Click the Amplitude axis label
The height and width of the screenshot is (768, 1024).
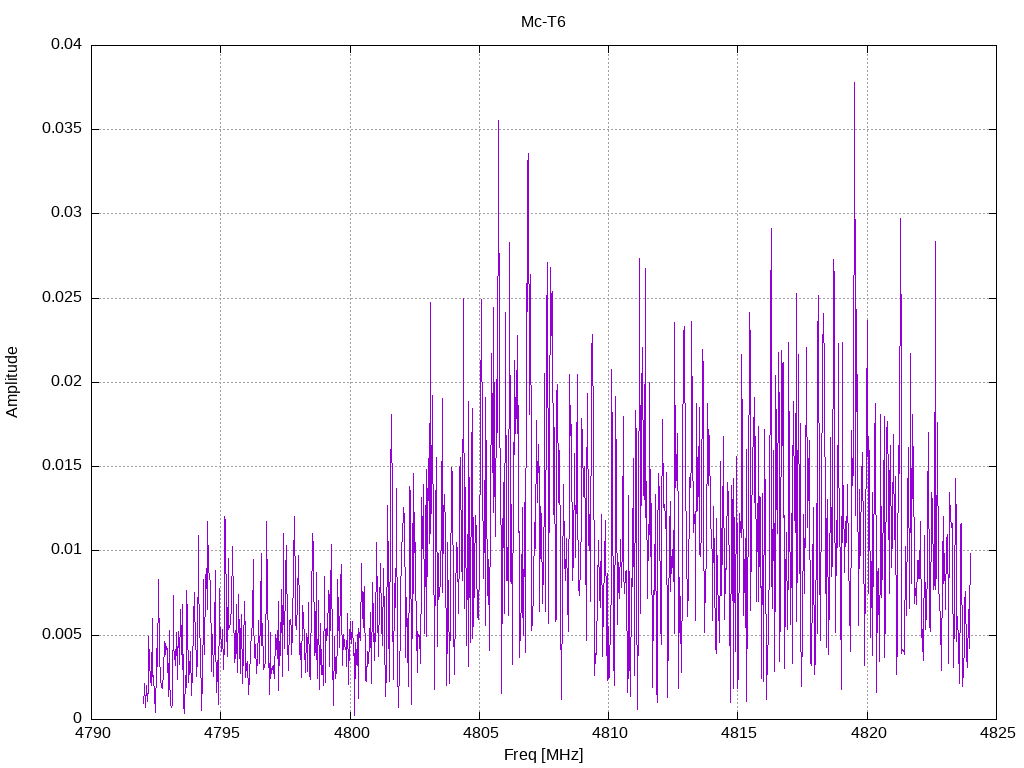[x=12, y=382]
